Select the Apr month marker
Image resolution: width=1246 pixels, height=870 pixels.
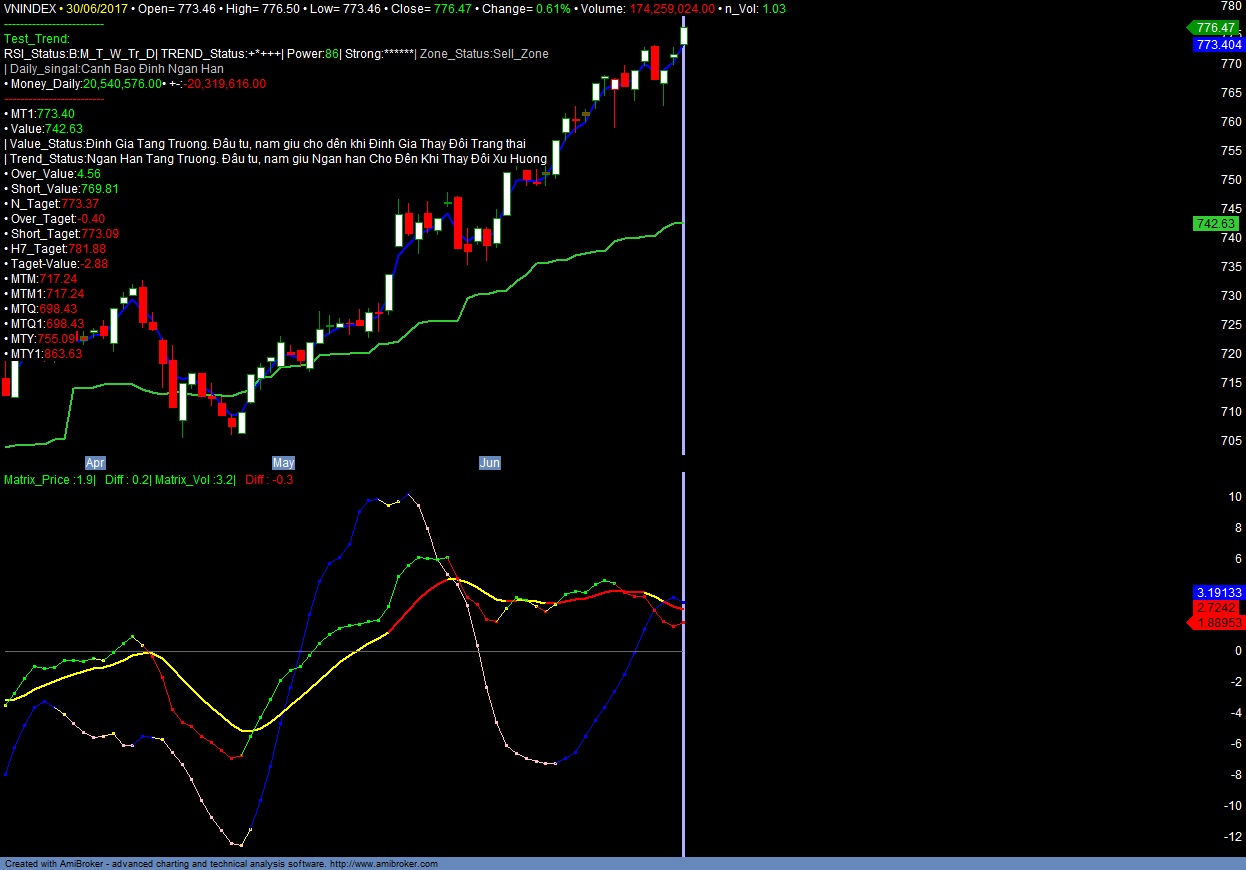point(95,463)
